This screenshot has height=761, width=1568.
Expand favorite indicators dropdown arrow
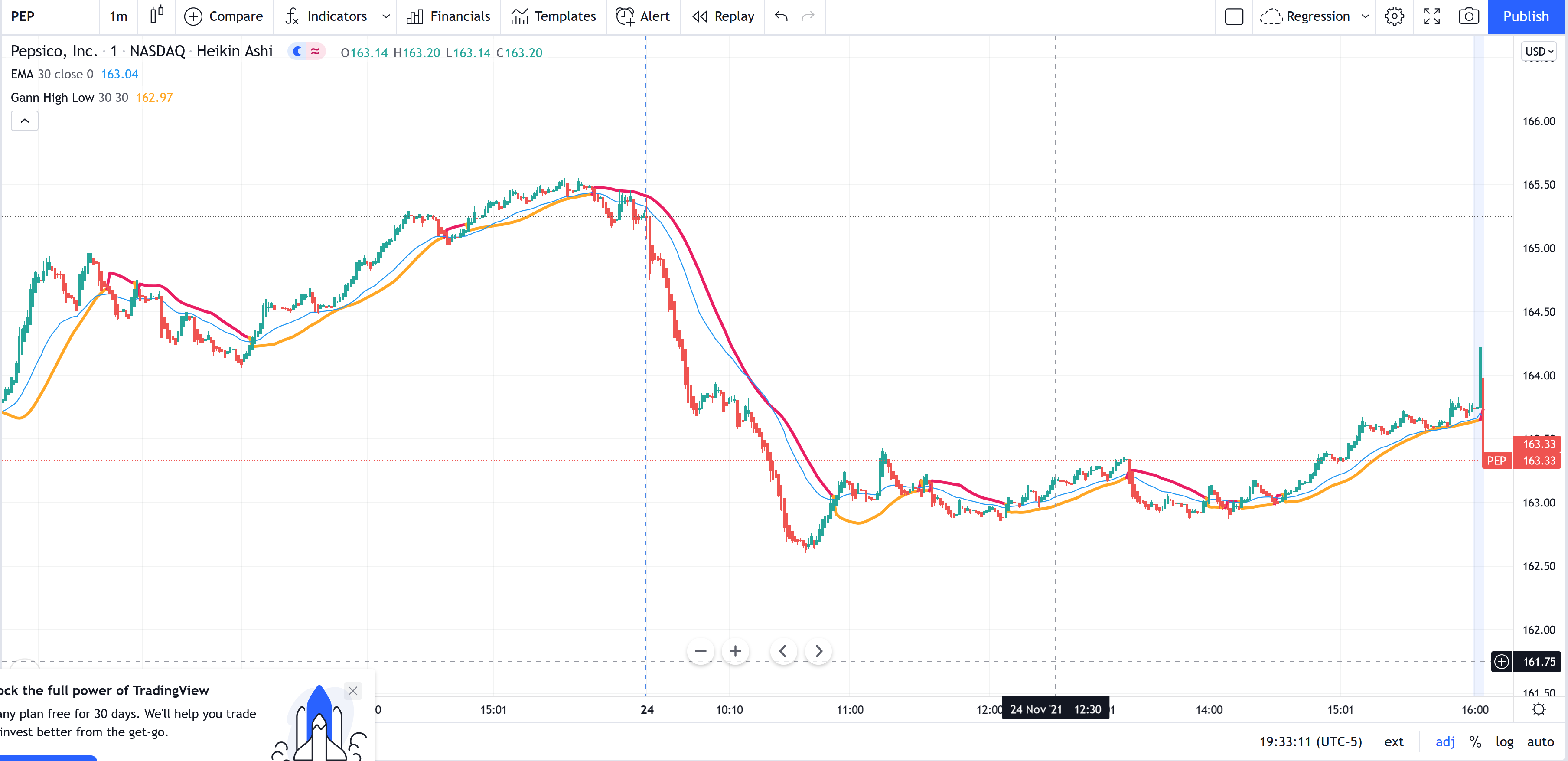386,16
